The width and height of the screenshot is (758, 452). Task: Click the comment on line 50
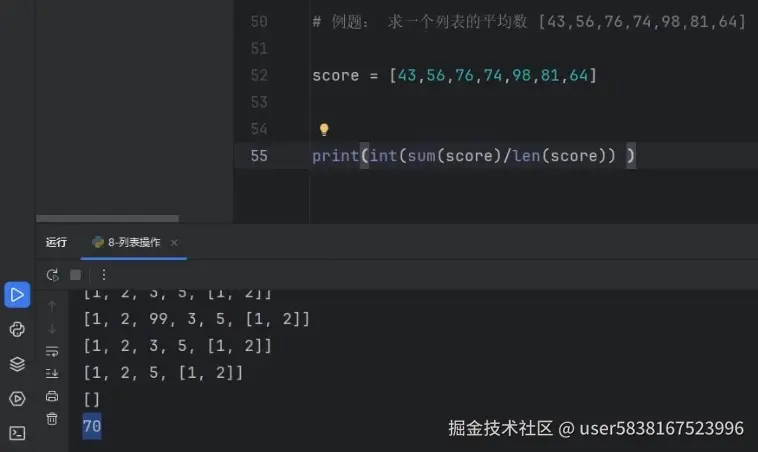click(x=529, y=22)
